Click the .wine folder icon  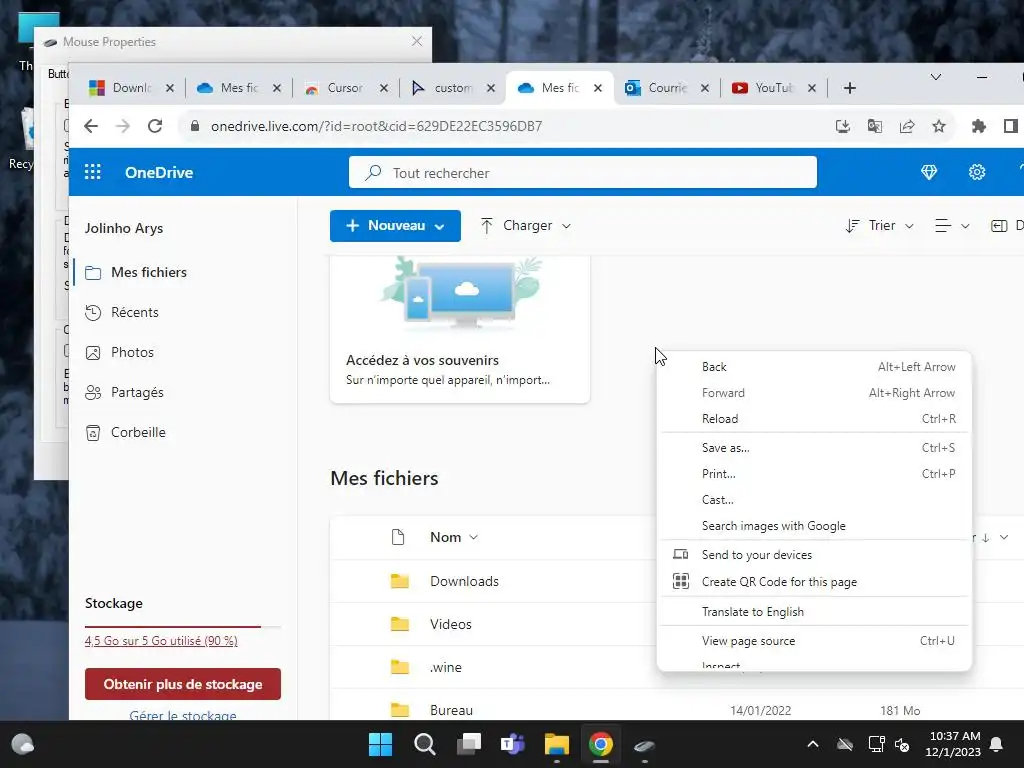[400, 667]
